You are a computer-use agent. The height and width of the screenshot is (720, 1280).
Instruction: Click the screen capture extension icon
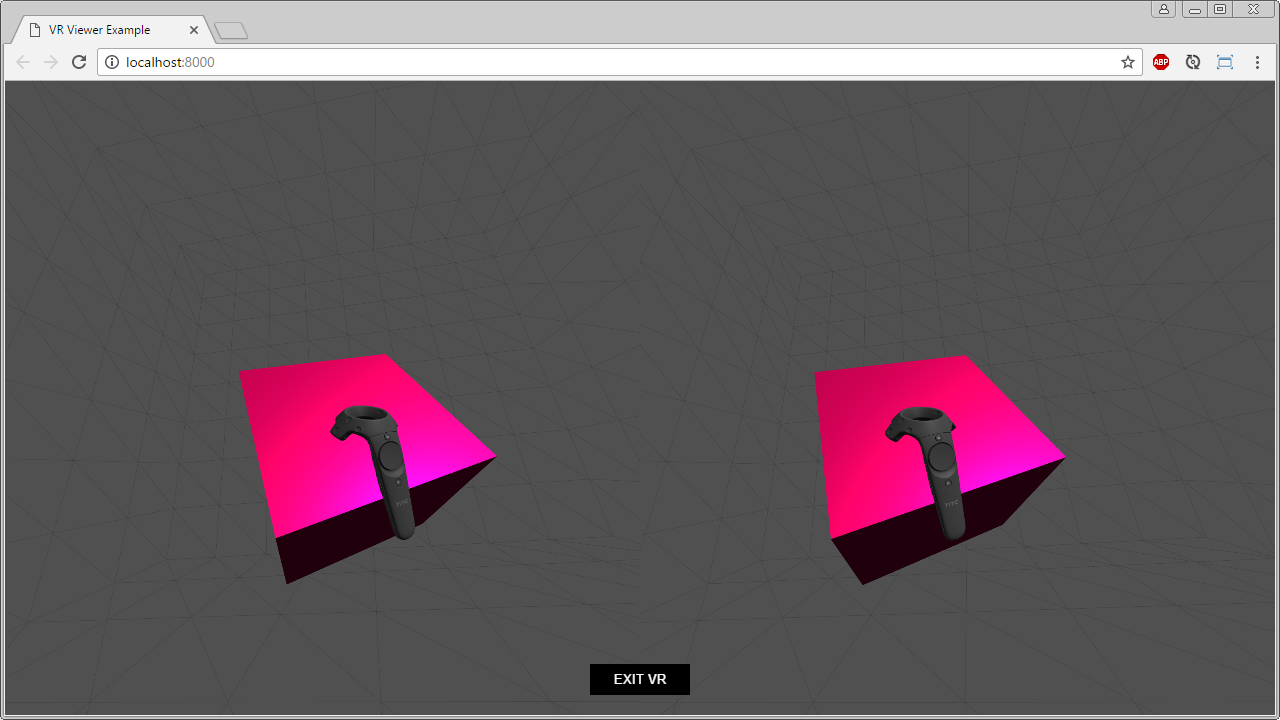[1225, 62]
